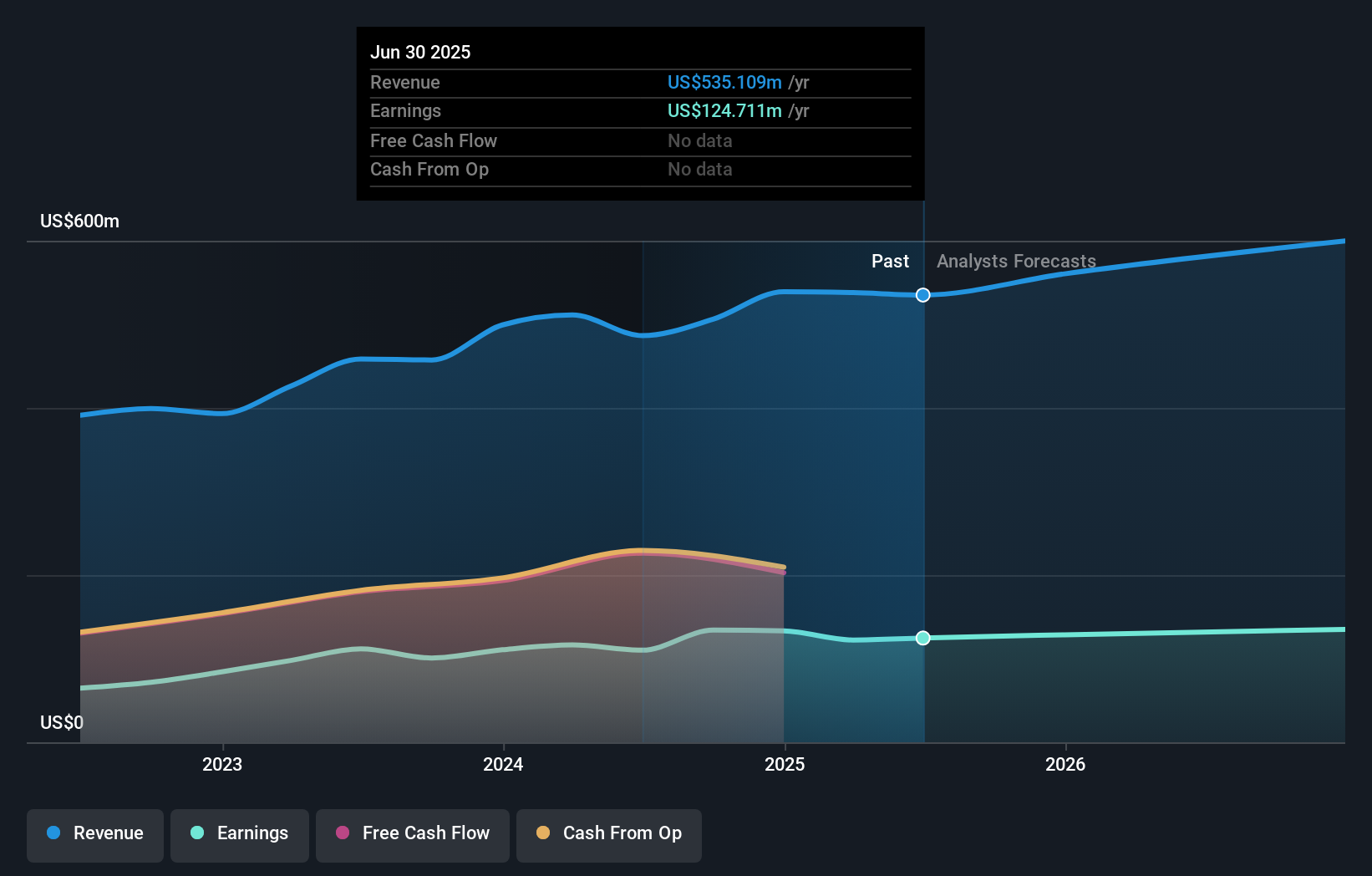Click the teal Earnings legend dot

(x=196, y=833)
